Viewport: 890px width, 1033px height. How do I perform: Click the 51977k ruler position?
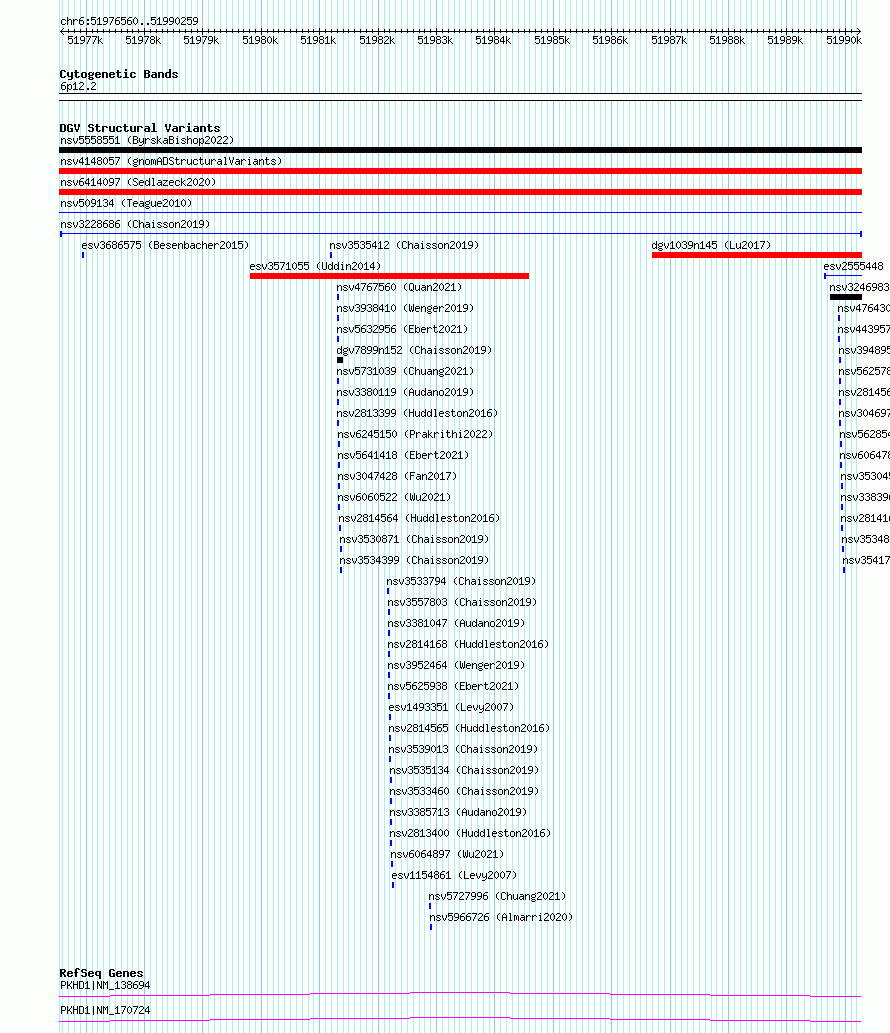tap(86, 41)
